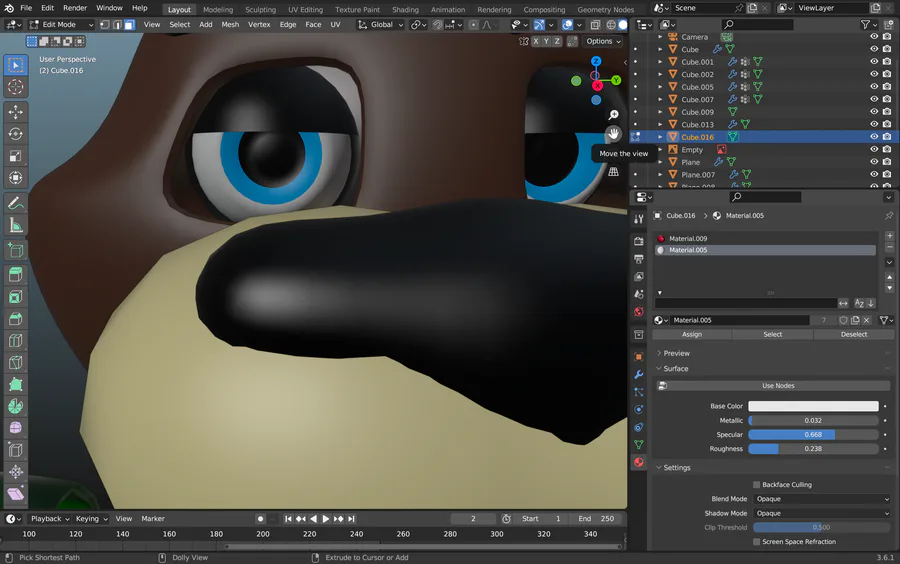
Task: Switch to face select mode
Action: pyautogui.click(x=130, y=25)
